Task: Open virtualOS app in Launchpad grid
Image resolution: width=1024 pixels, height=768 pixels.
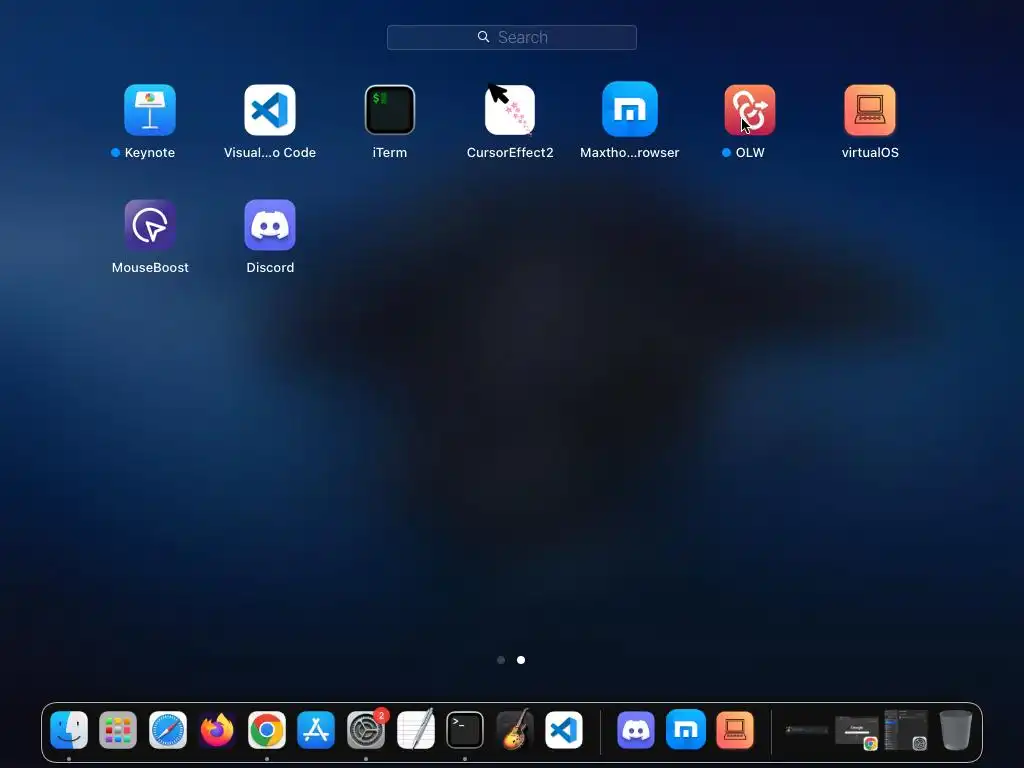Action: [x=870, y=110]
